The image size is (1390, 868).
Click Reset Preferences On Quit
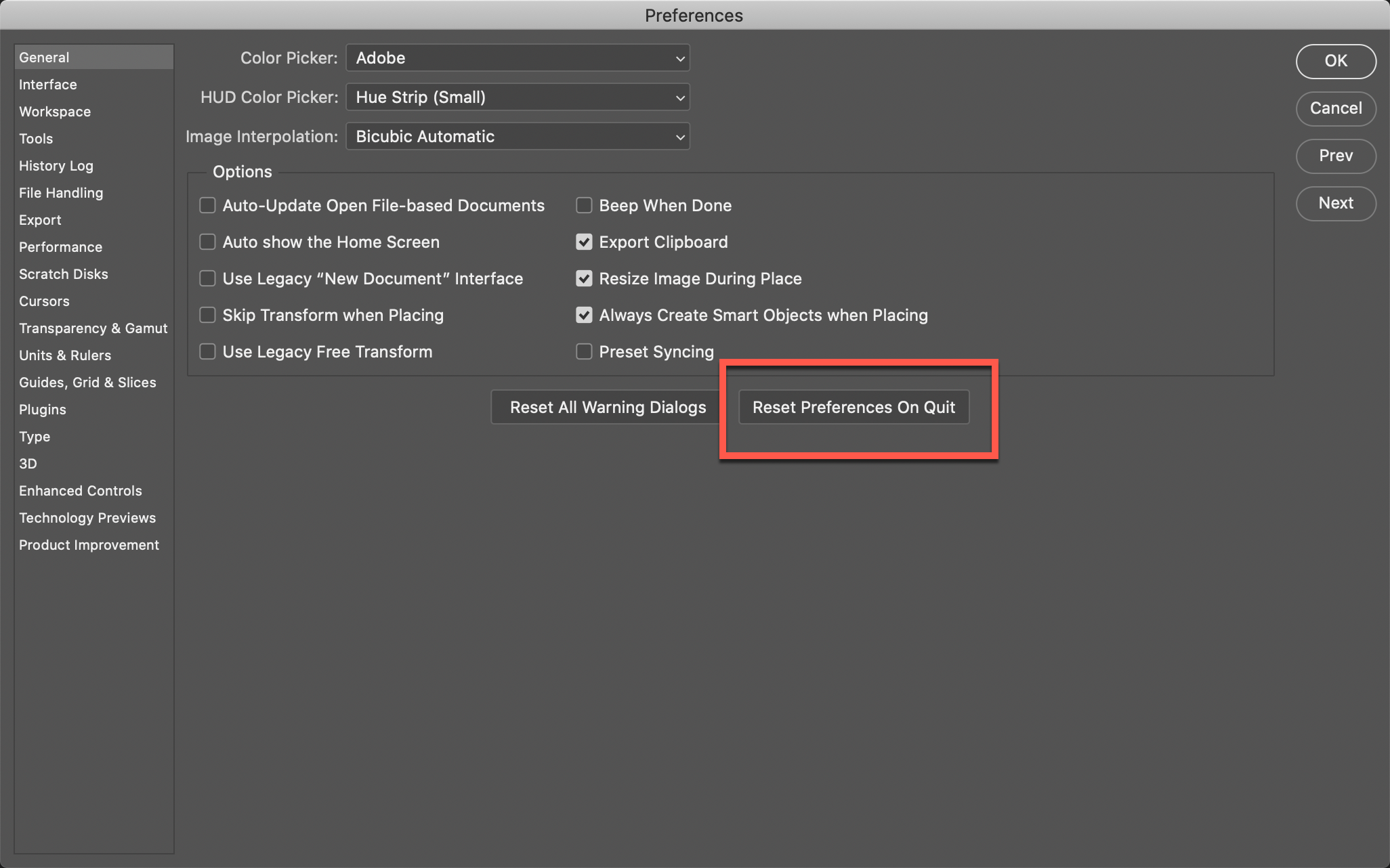tap(854, 407)
